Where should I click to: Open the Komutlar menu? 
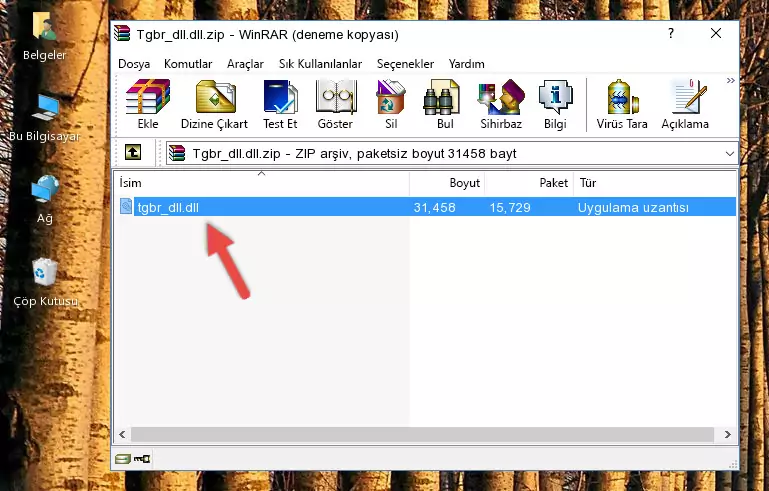tap(188, 64)
